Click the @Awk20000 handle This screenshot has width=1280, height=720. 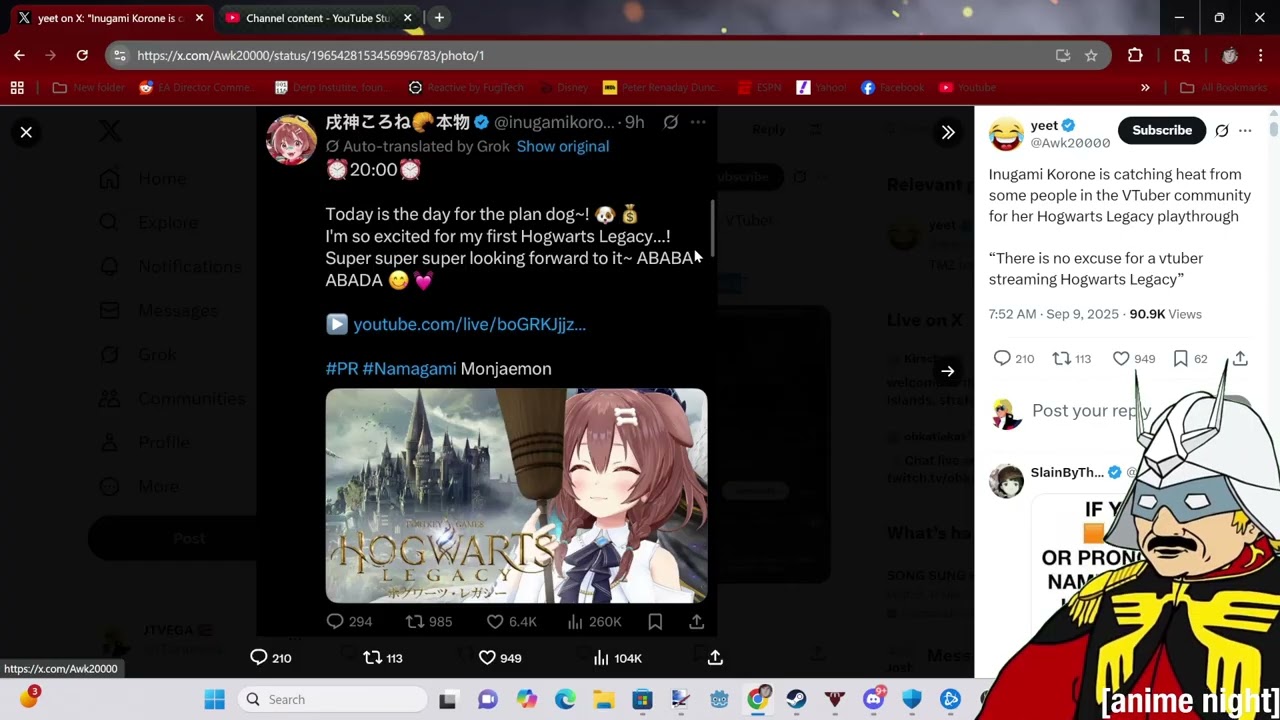click(1070, 143)
